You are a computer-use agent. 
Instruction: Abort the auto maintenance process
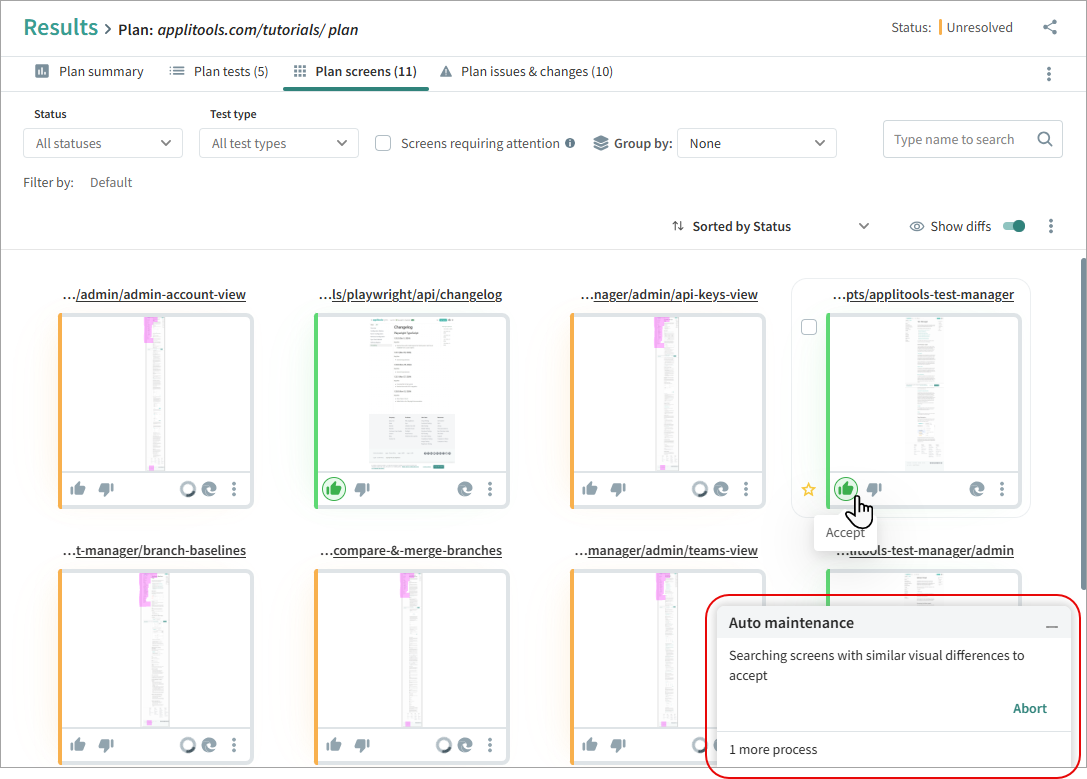coord(1029,708)
